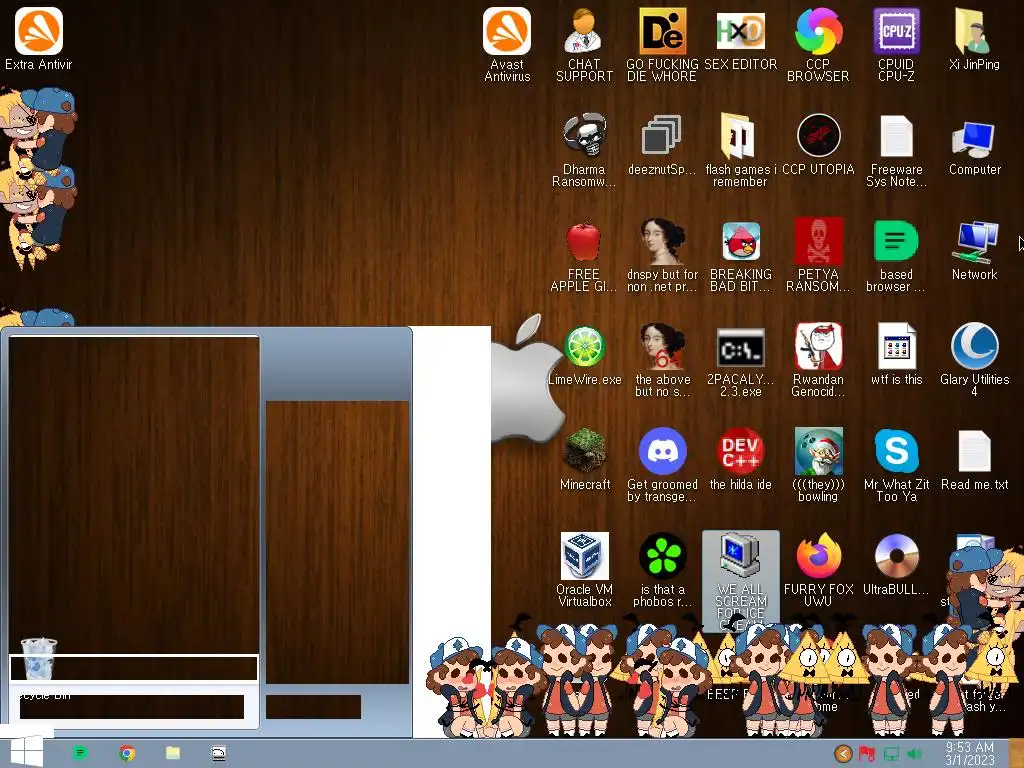
Task: Open File Explorer from the taskbar
Action: pyautogui.click(x=173, y=753)
